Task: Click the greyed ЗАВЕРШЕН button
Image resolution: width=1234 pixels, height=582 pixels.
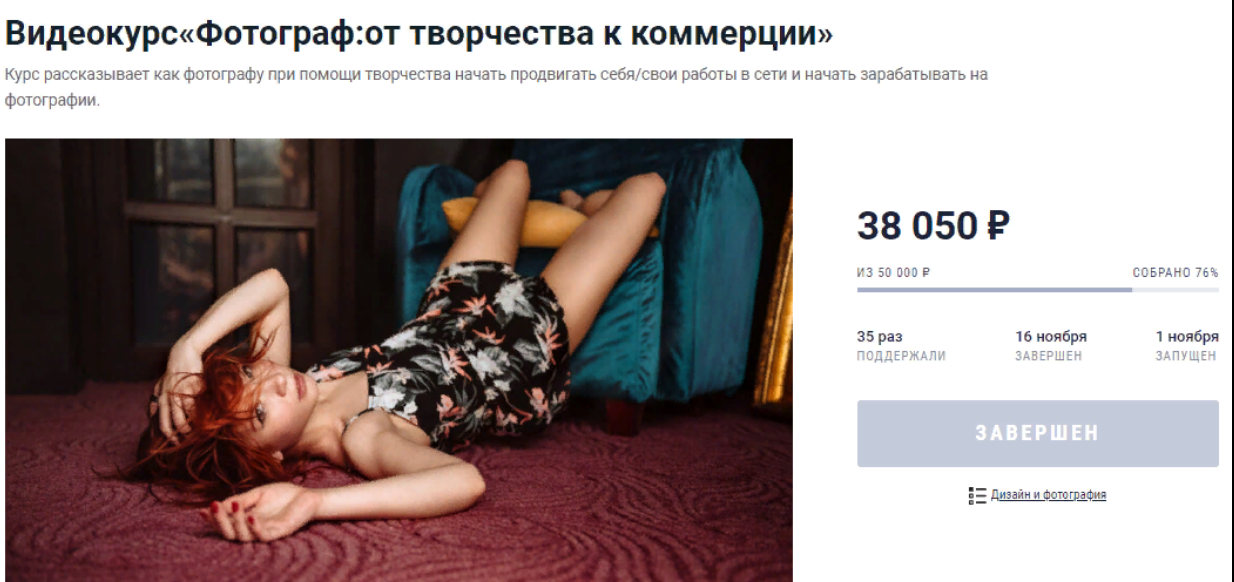Action: [1037, 434]
